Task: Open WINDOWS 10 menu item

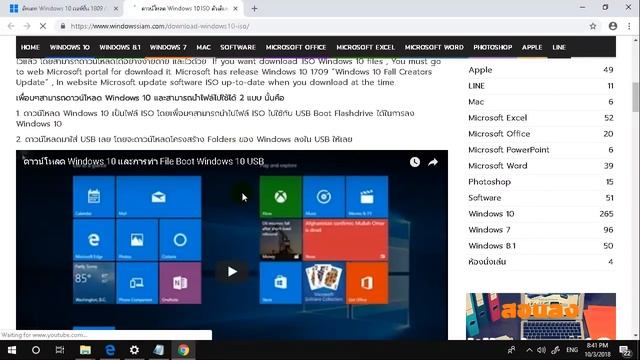Action: tap(70, 47)
